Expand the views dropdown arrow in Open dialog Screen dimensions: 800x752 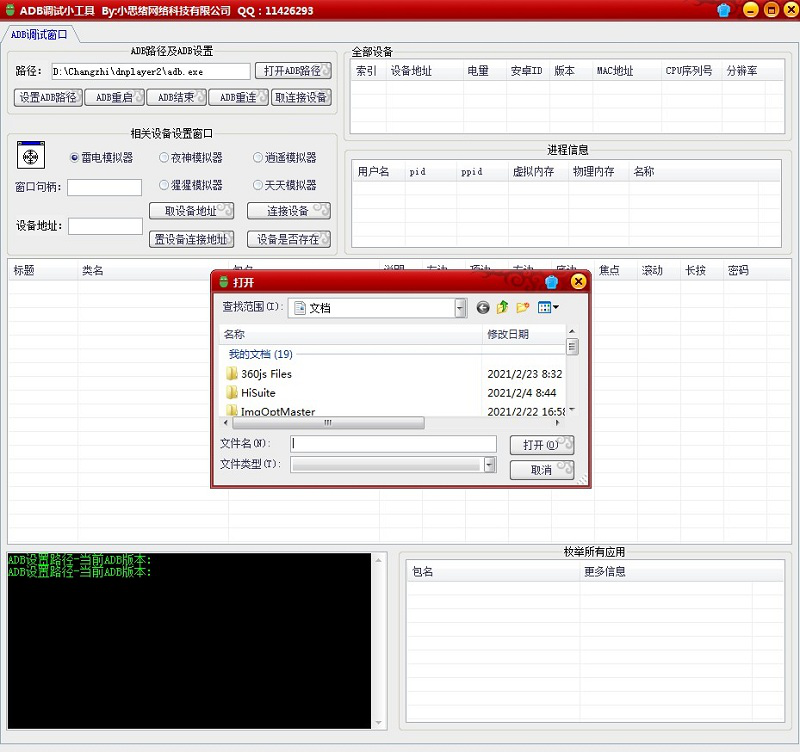[x=556, y=307]
